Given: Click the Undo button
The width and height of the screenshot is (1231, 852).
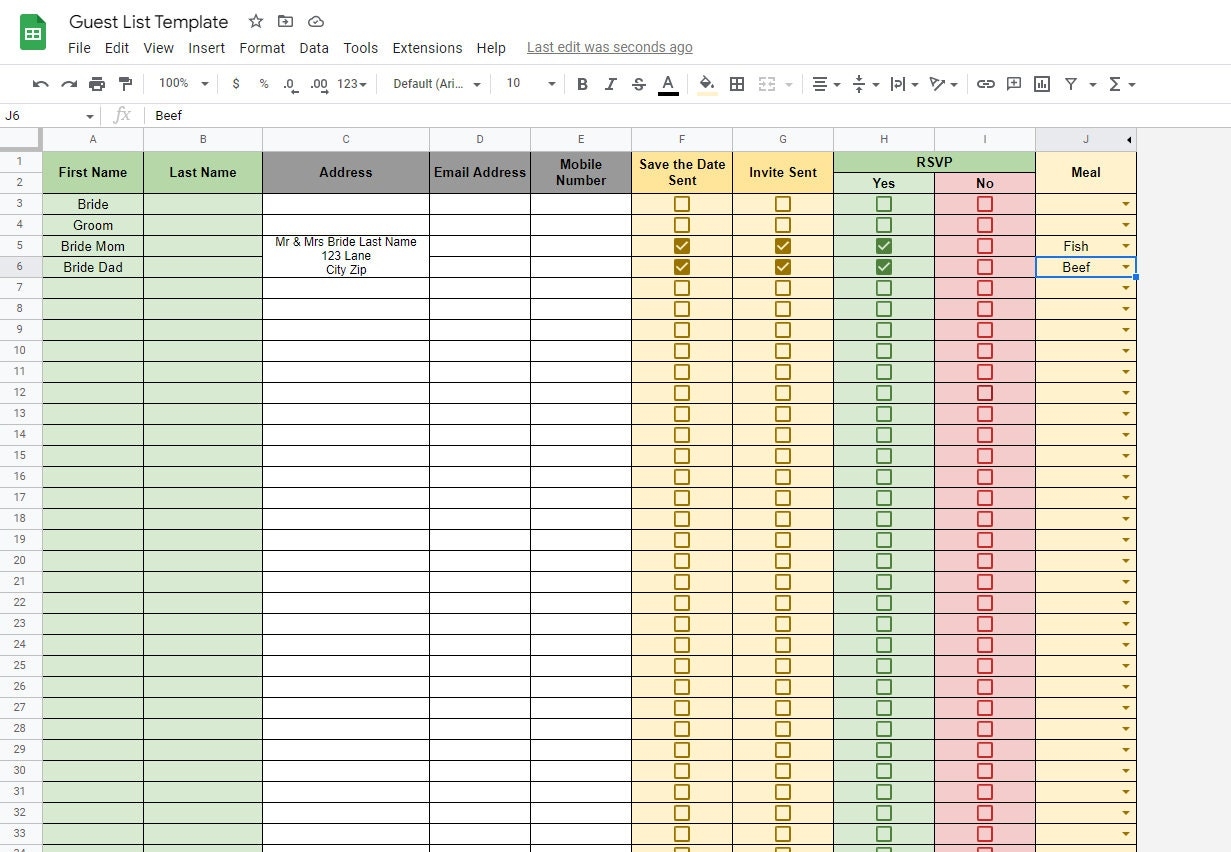Looking at the screenshot, I should [40, 84].
